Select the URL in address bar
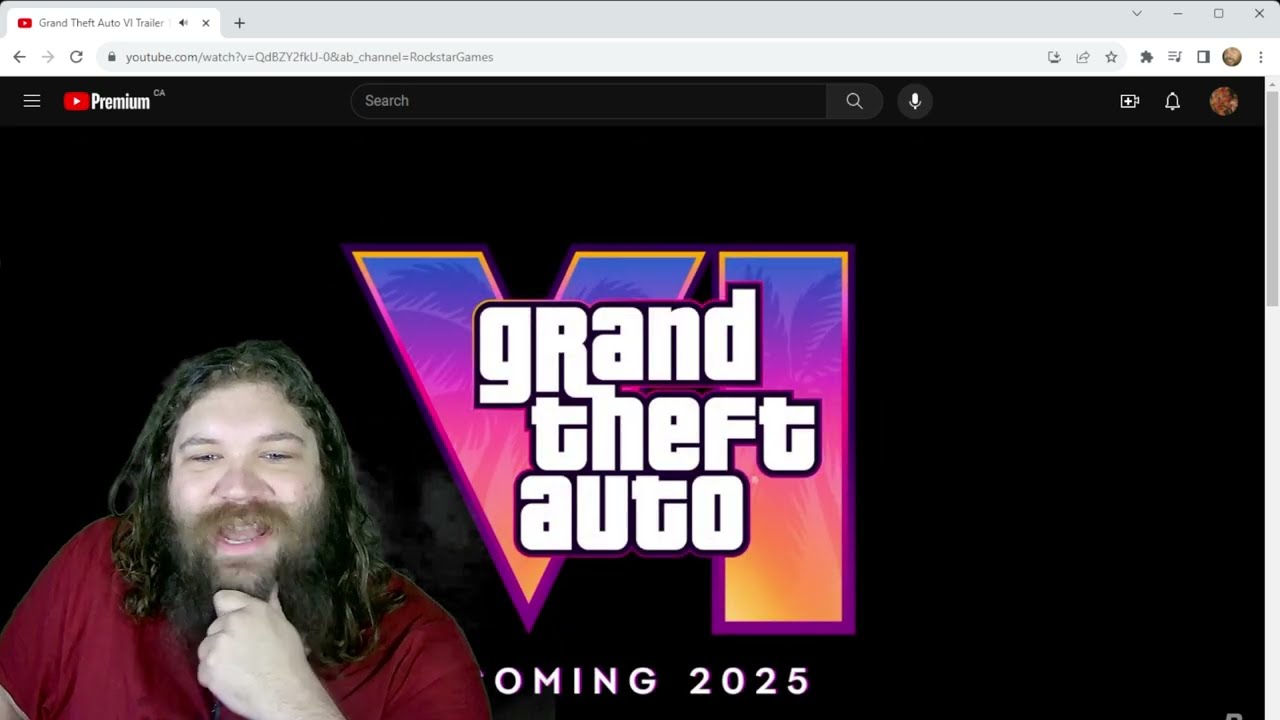The width and height of the screenshot is (1280, 720). point(310,57)
